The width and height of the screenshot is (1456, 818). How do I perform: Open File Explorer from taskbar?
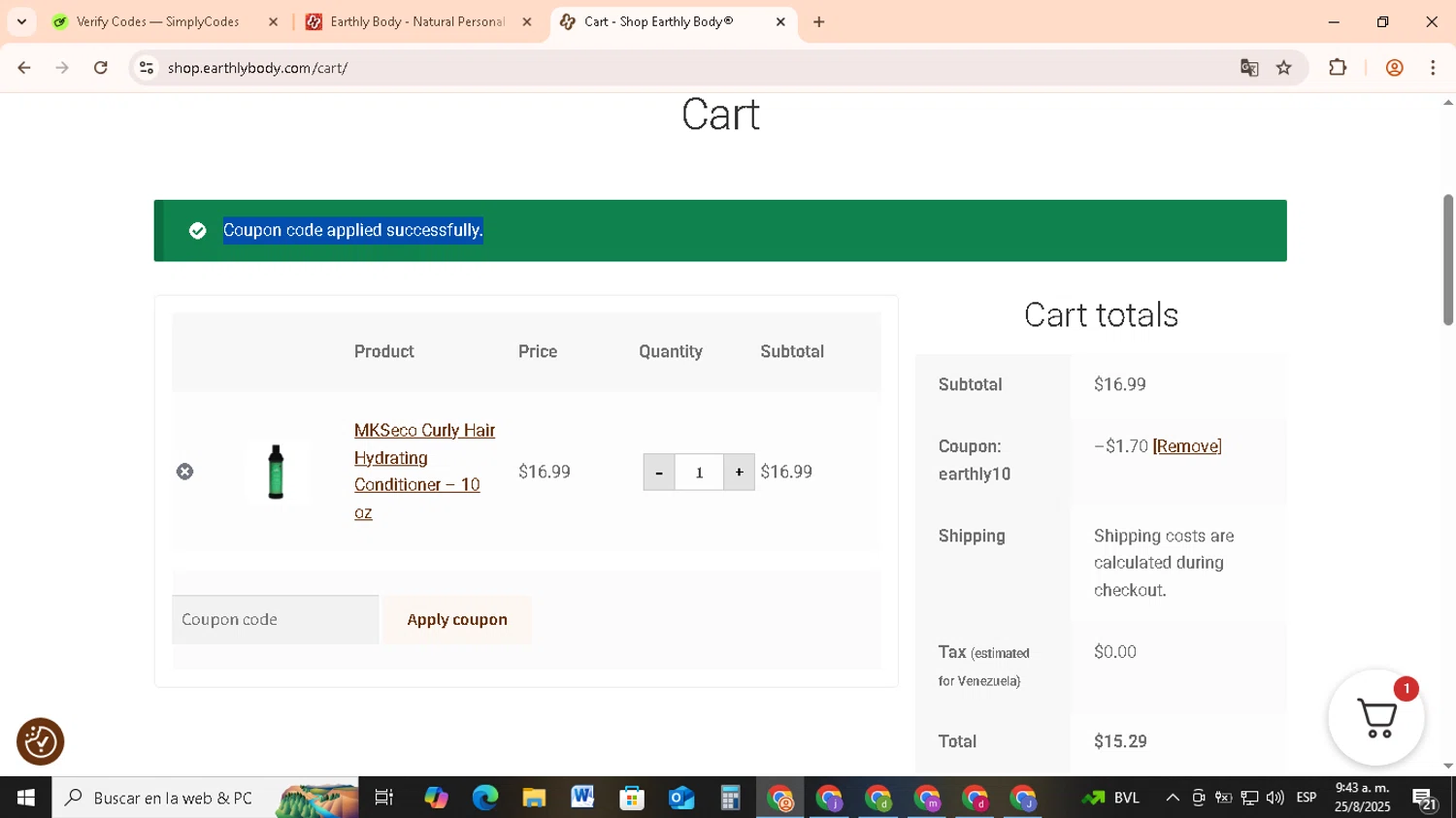pyautogui.click(x=534, y=798)
